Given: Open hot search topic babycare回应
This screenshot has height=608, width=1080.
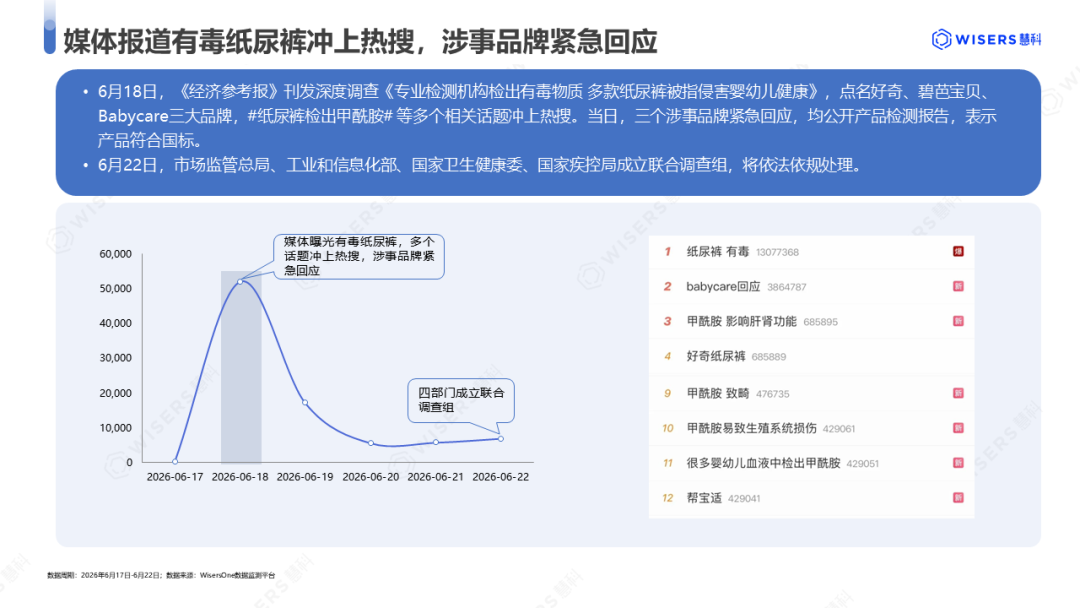Looking at the screenshot, I should click(x=723, y=286).
